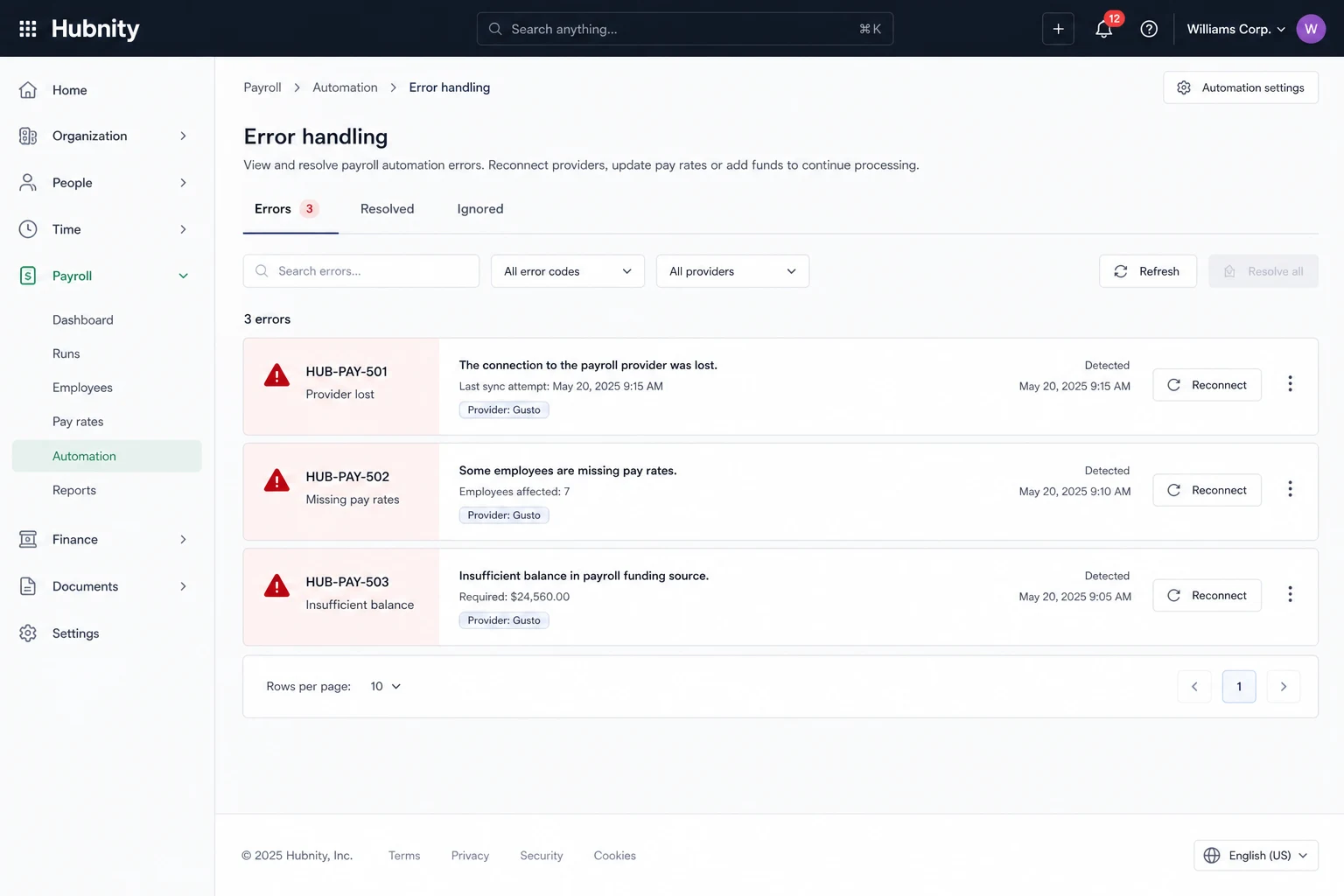
Task: Select page 1 in pagination
Action: [1239, 686]
